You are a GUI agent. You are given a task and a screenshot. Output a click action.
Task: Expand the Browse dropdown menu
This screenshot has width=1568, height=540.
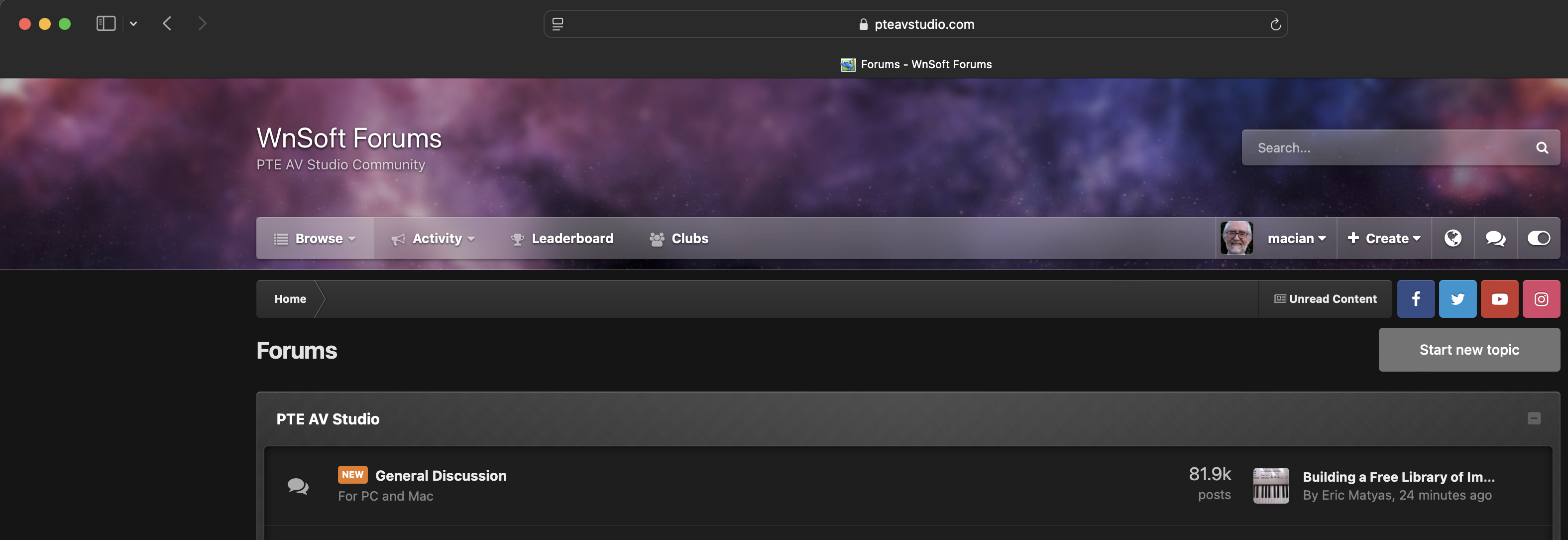pos(315,238)
